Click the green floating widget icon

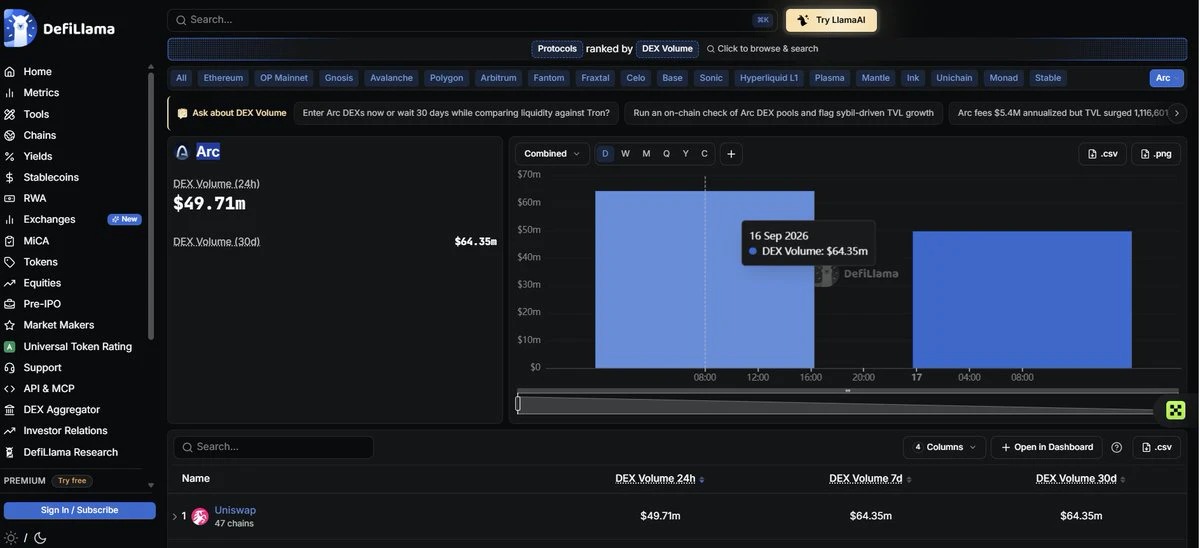pos(1176,410)
